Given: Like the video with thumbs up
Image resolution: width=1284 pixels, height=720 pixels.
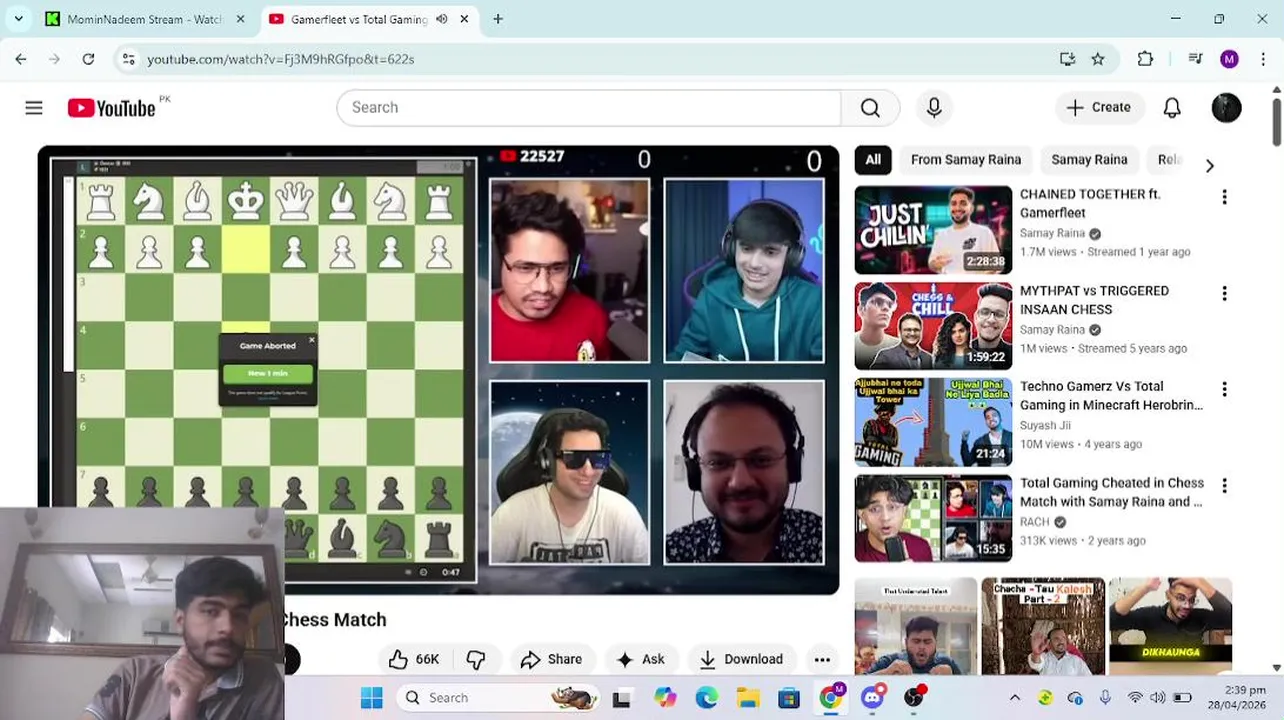Looking at the screenshot, I should point(413,659).
